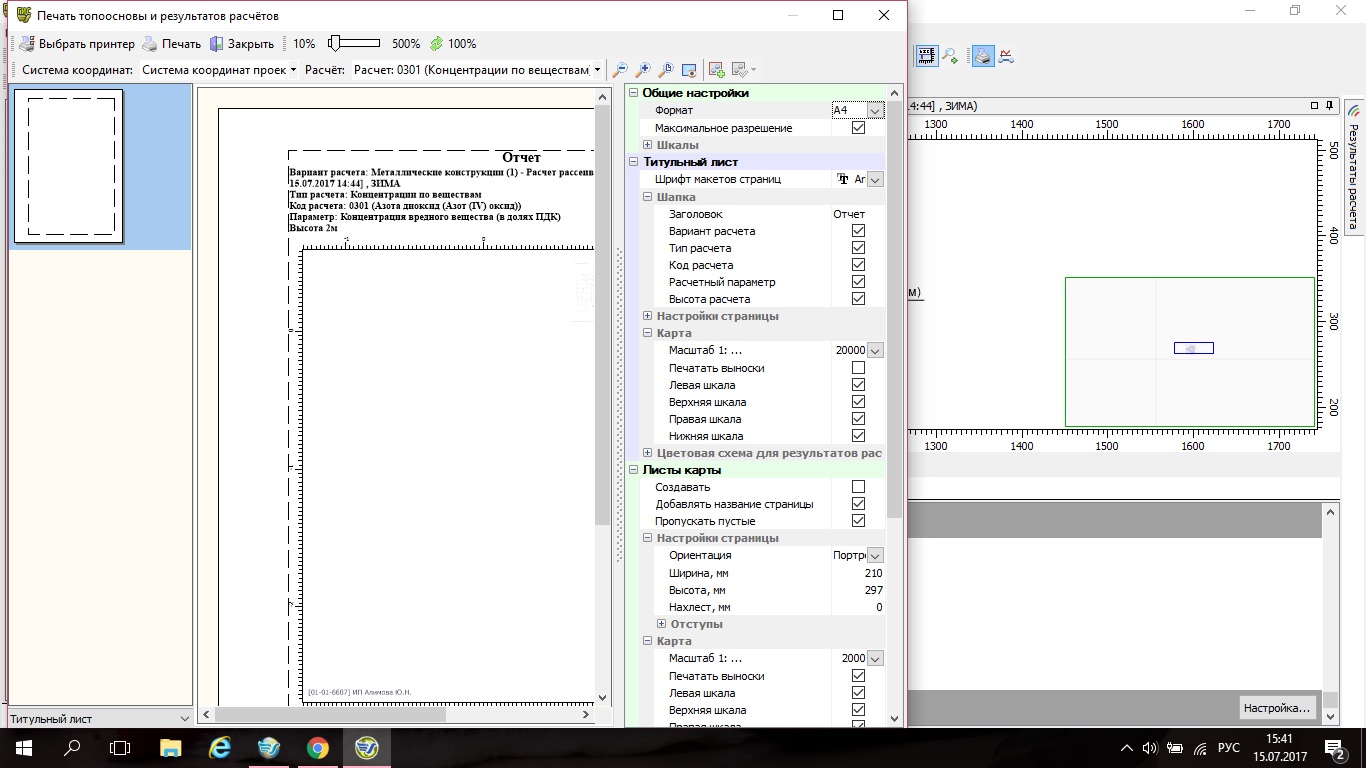Click the zoom out magnifier icon
The image size is (1366, 768).
click(620, 70)
